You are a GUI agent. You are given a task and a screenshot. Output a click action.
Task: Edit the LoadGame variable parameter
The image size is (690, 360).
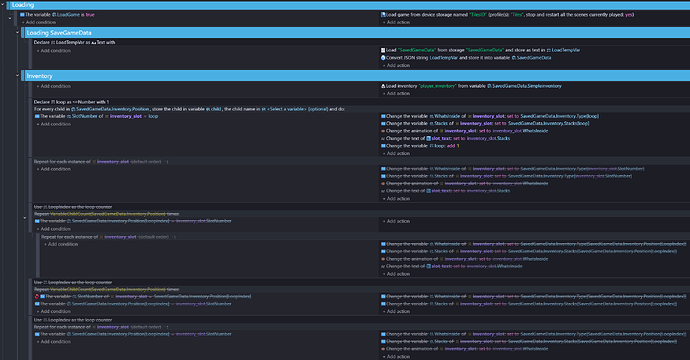point(66,15)
